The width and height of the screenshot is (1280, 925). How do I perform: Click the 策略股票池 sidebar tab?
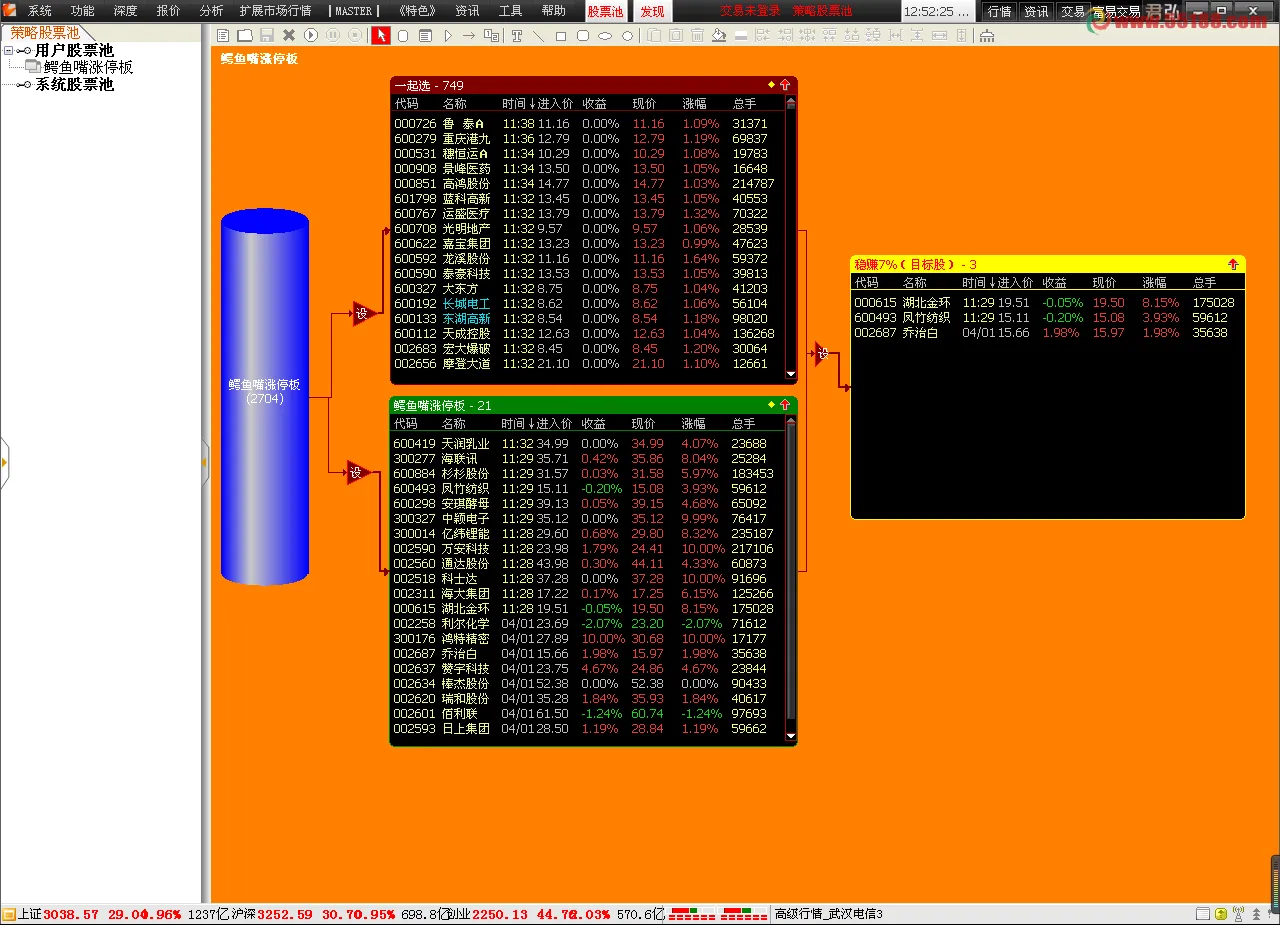45,33
